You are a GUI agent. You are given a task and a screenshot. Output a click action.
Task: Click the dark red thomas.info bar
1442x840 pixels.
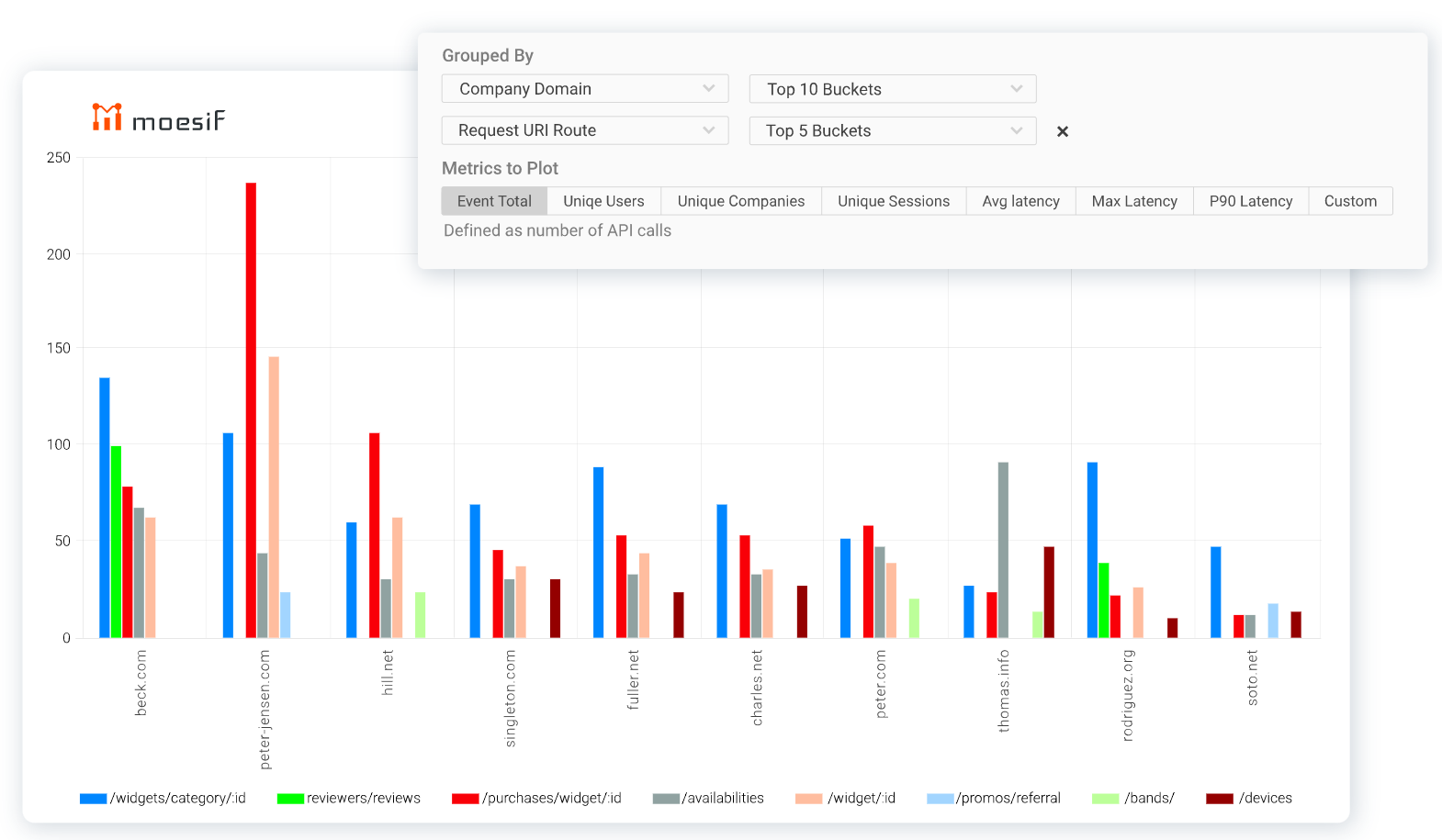[x=1049, y=592]
